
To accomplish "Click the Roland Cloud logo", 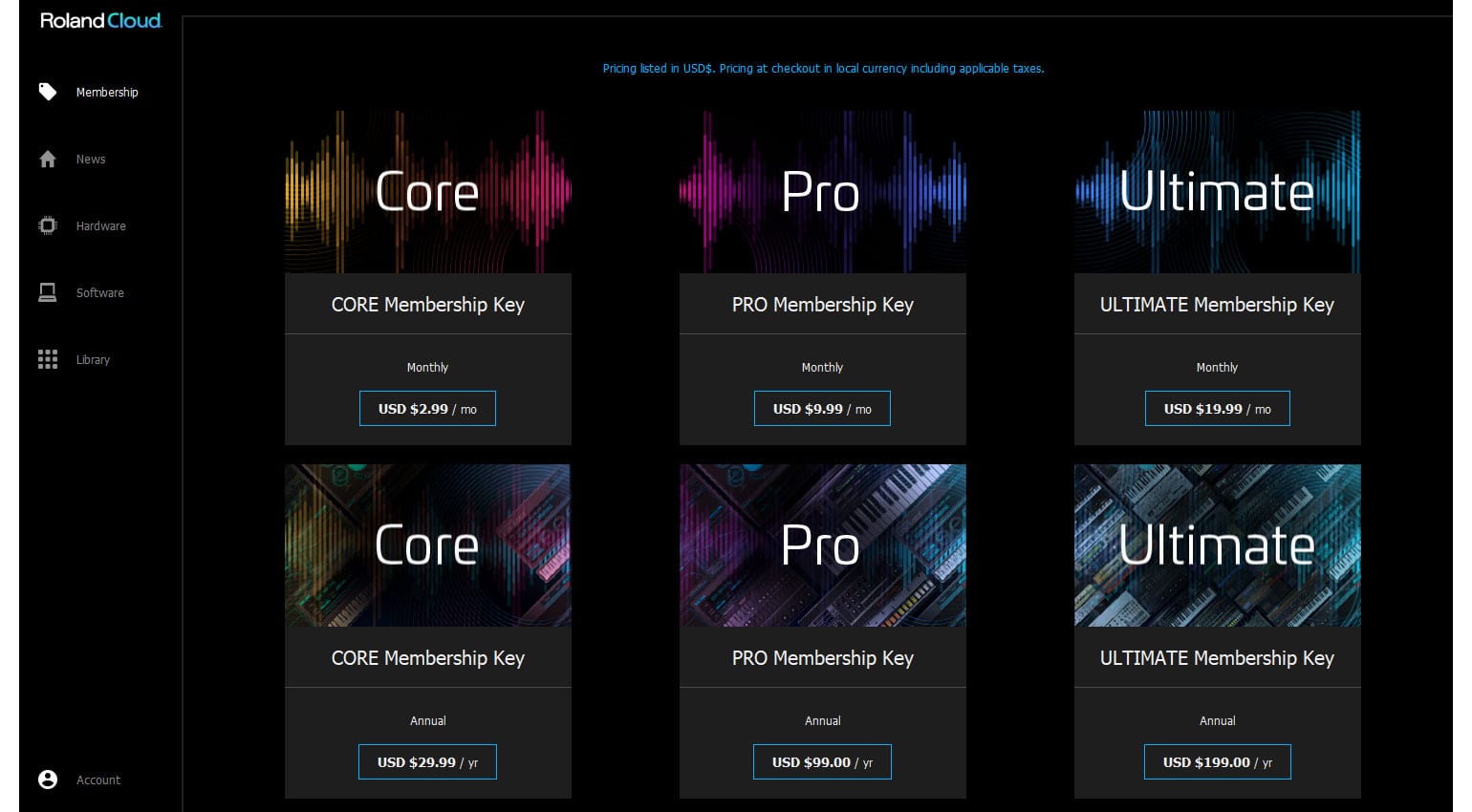I will point(100,21).
